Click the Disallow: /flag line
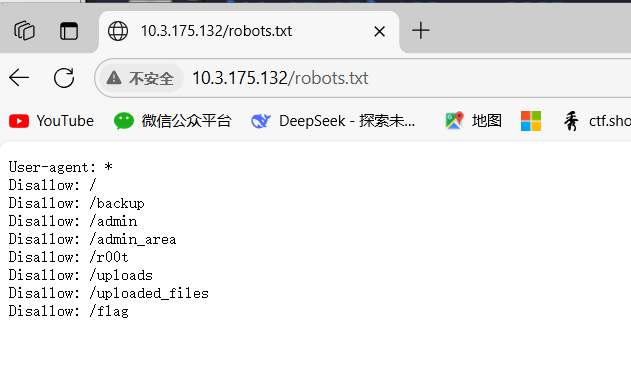 tap(69, 311)
